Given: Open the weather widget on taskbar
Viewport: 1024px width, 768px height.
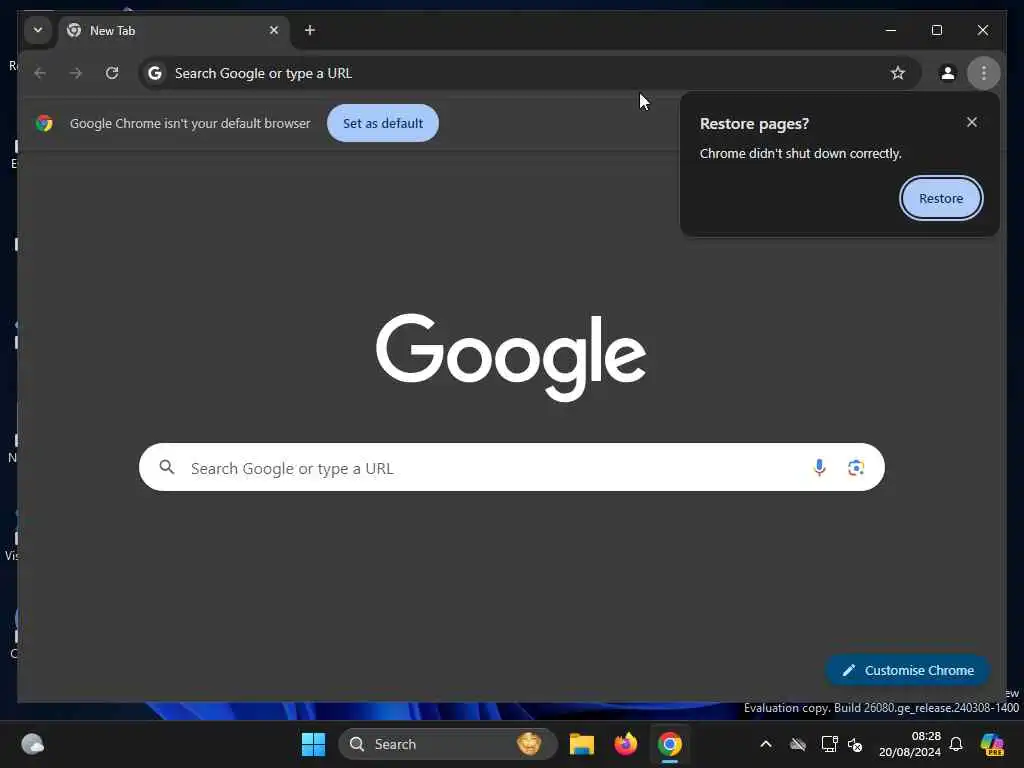Looking at the screenshot, I should 33,744.
